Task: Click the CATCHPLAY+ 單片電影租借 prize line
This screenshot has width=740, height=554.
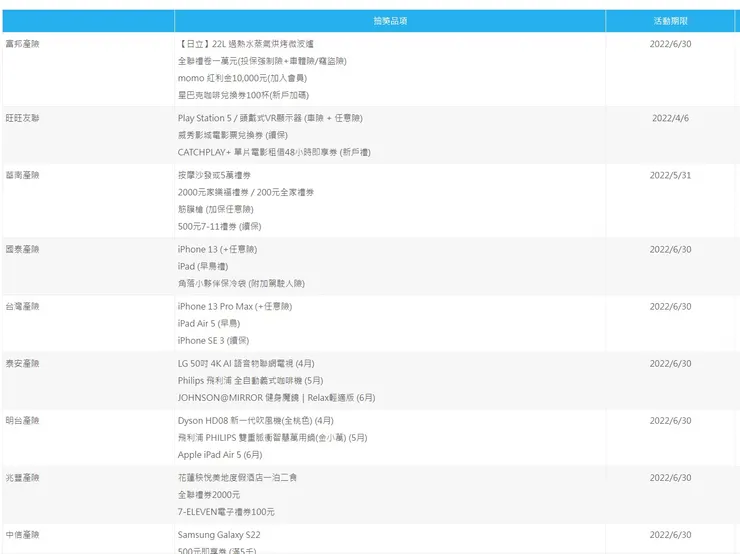Action: coord(274,152)
